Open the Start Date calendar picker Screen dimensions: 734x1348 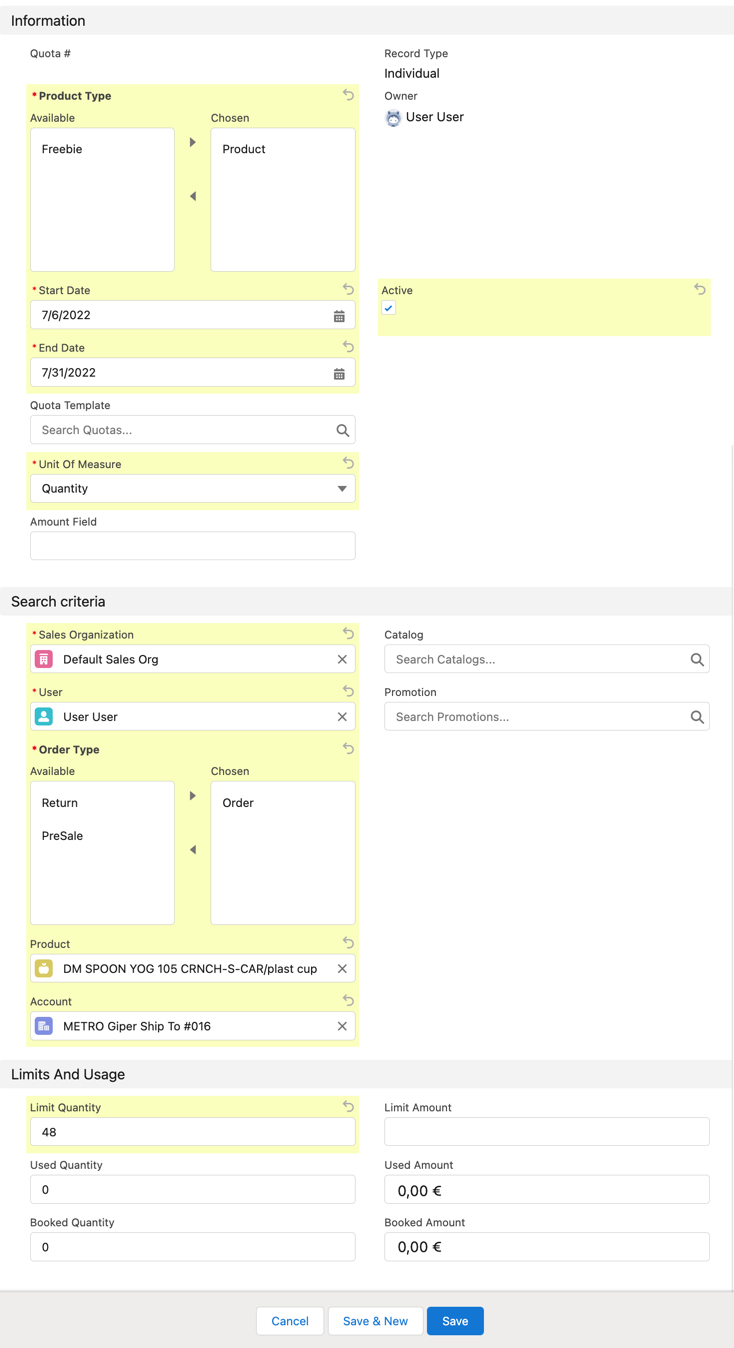pyautogui.click(x=340, y=315)
